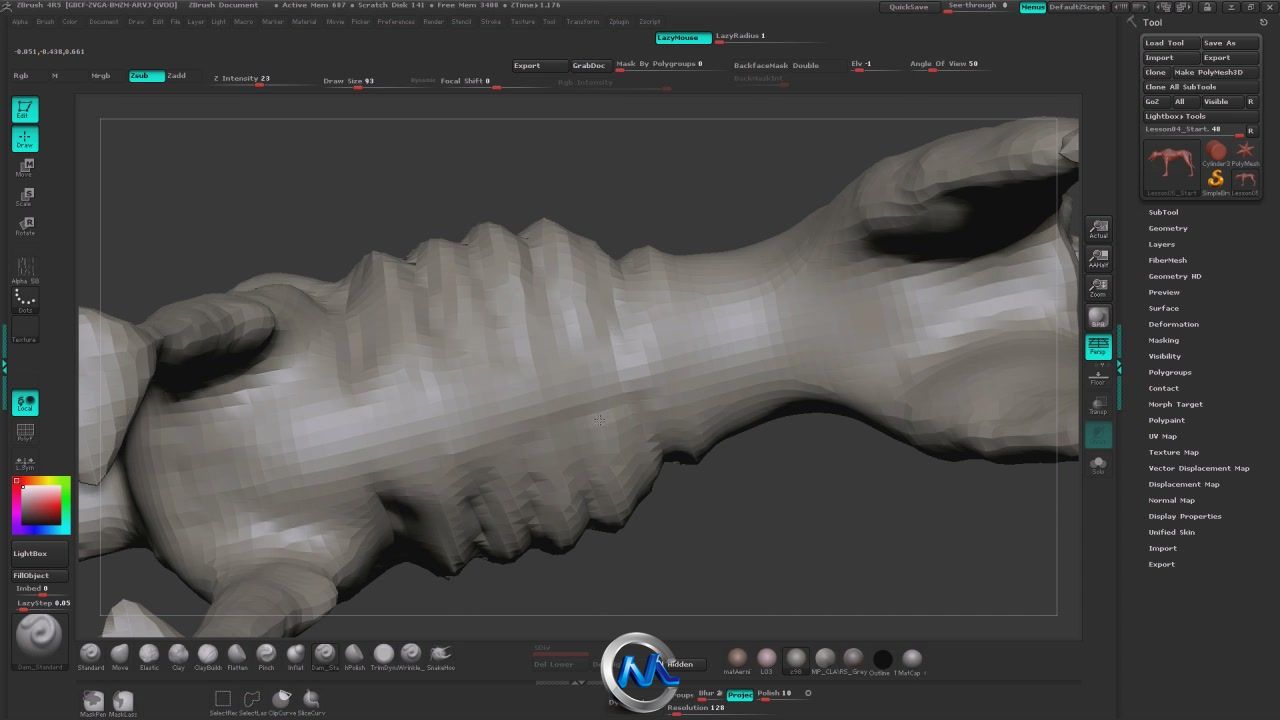The height and width of the screenshot is (720, 1280).
Task: Select the SliceCurve brush
Action: coord(311,702)
